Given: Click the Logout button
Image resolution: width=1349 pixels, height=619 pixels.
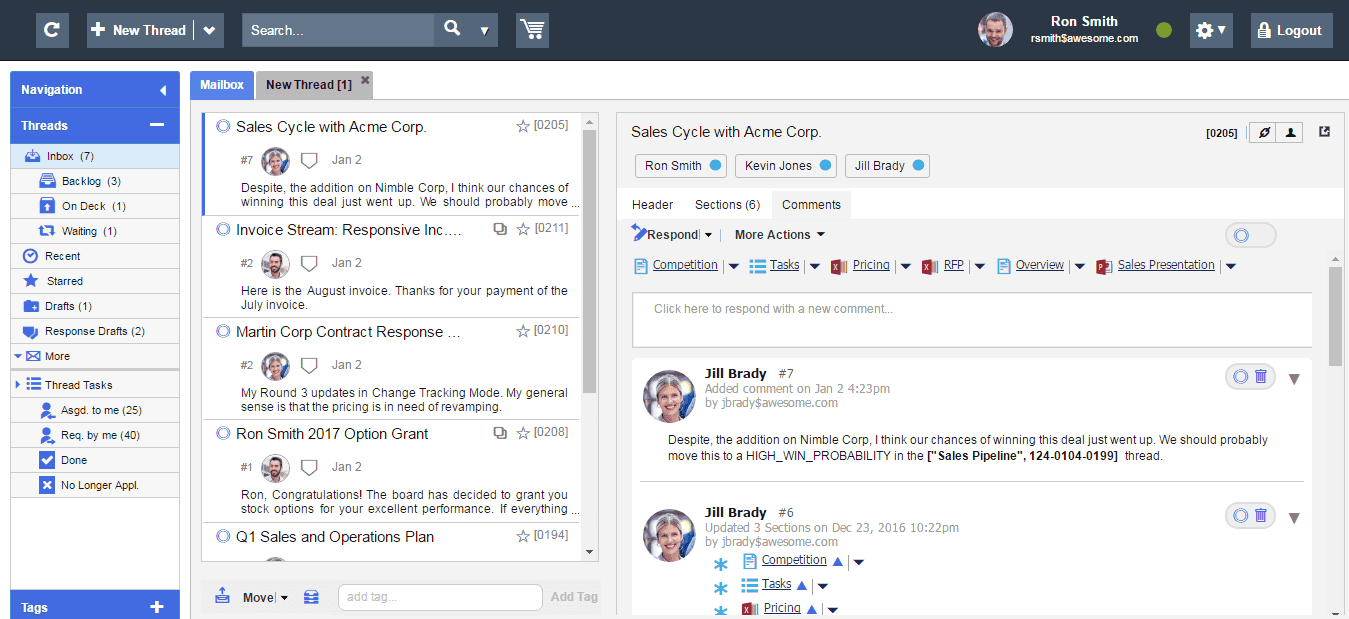Looking at the screenshot, I should tap(1291, 30).
